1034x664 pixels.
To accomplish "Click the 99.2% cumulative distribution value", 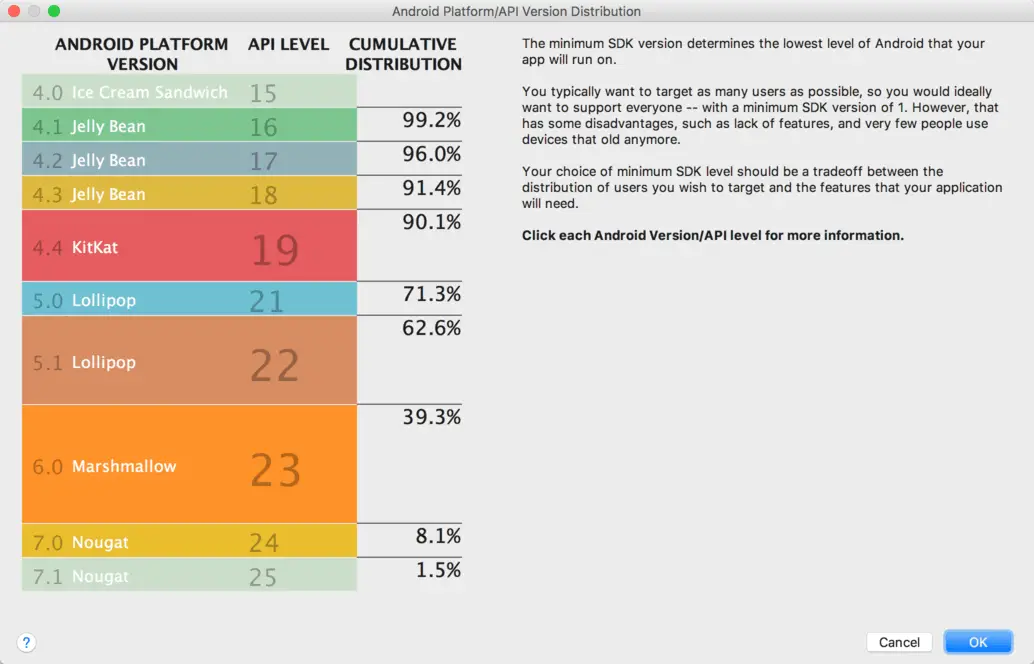I will [431, 121].
